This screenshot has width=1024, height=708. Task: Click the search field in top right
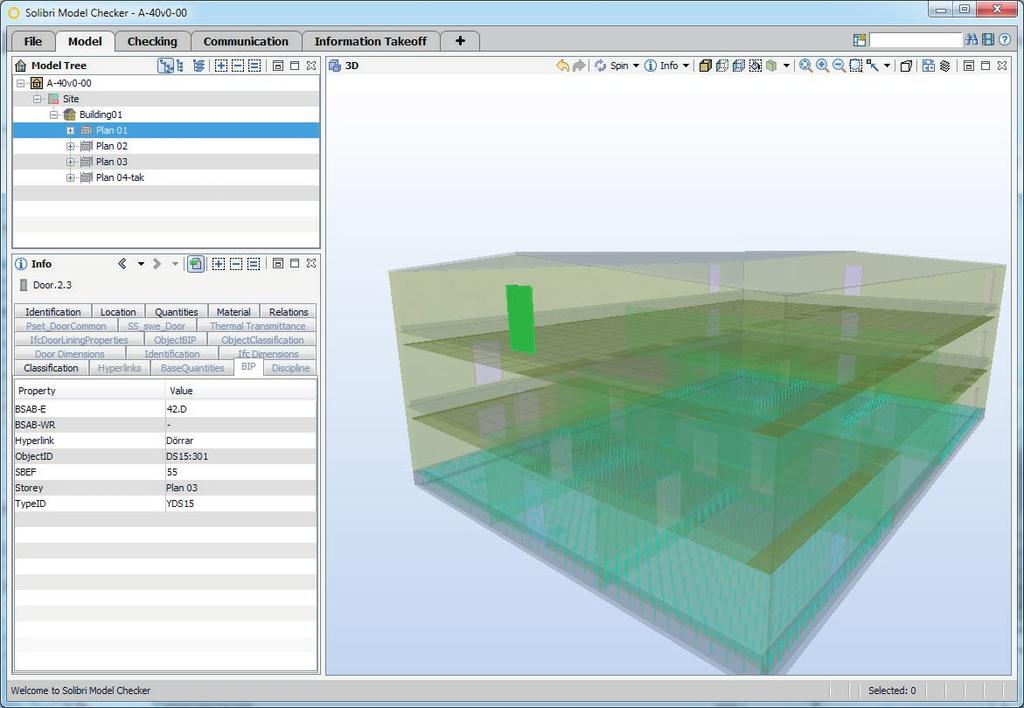(x=916, y=40)
